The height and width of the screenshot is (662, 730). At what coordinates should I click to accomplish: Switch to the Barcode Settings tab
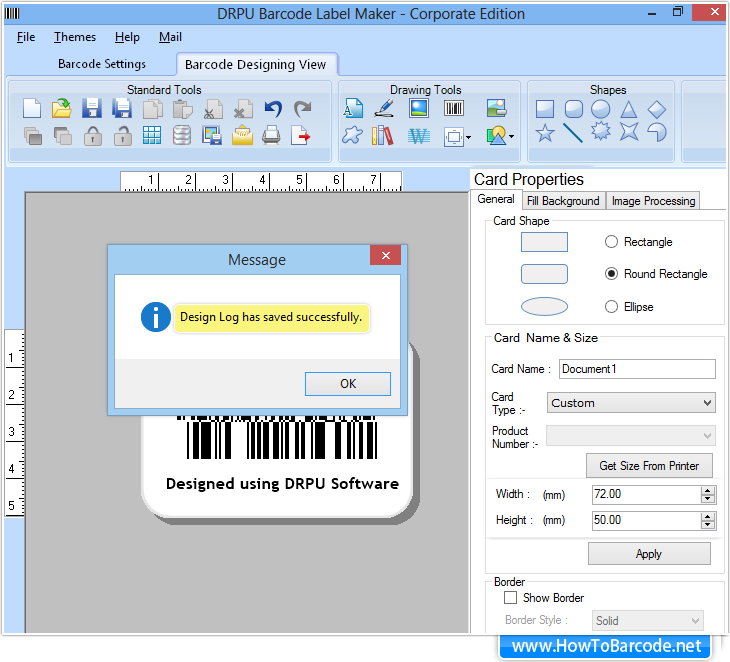coord(101,64)
